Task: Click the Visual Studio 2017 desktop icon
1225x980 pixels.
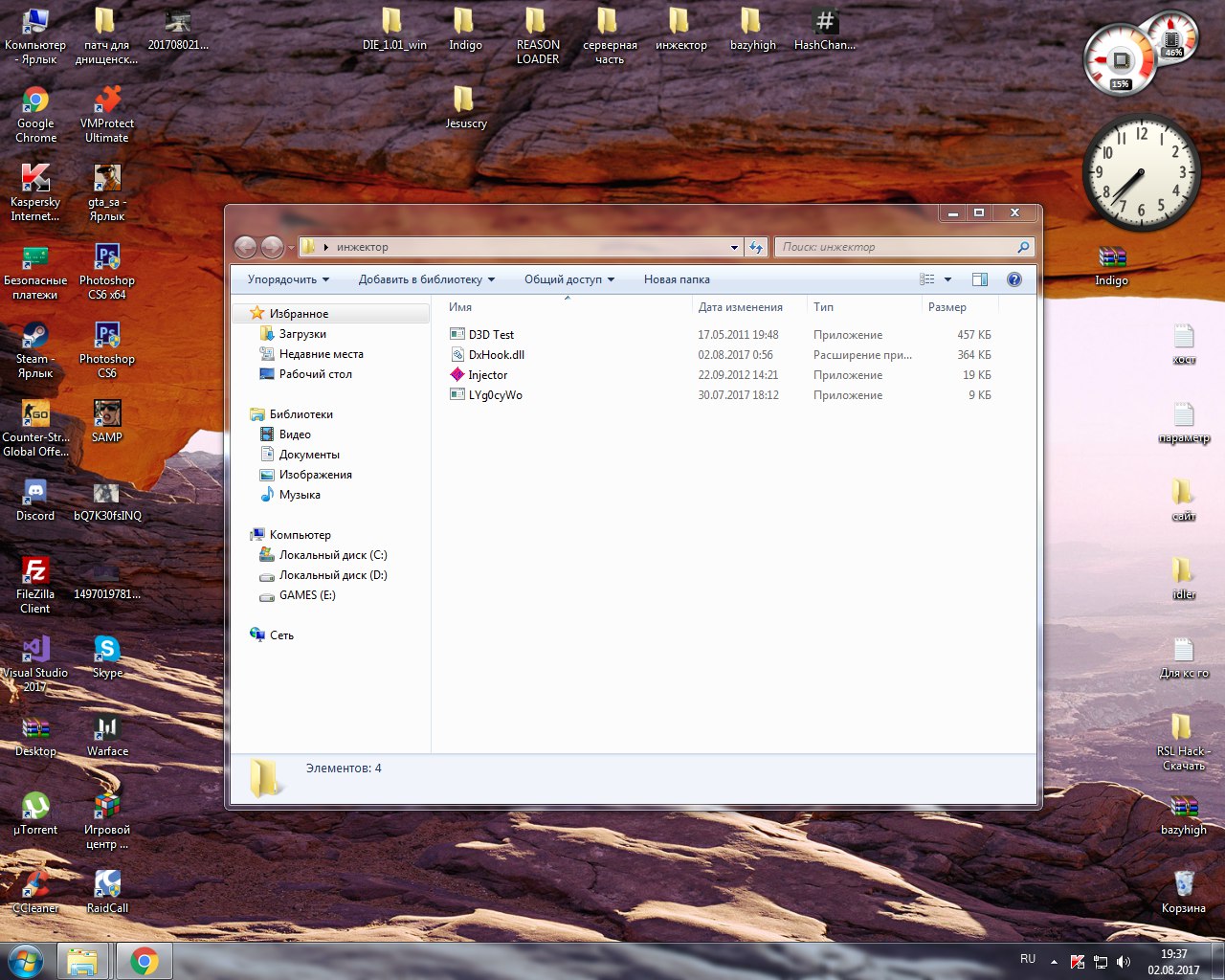Action: pos(35,651)
